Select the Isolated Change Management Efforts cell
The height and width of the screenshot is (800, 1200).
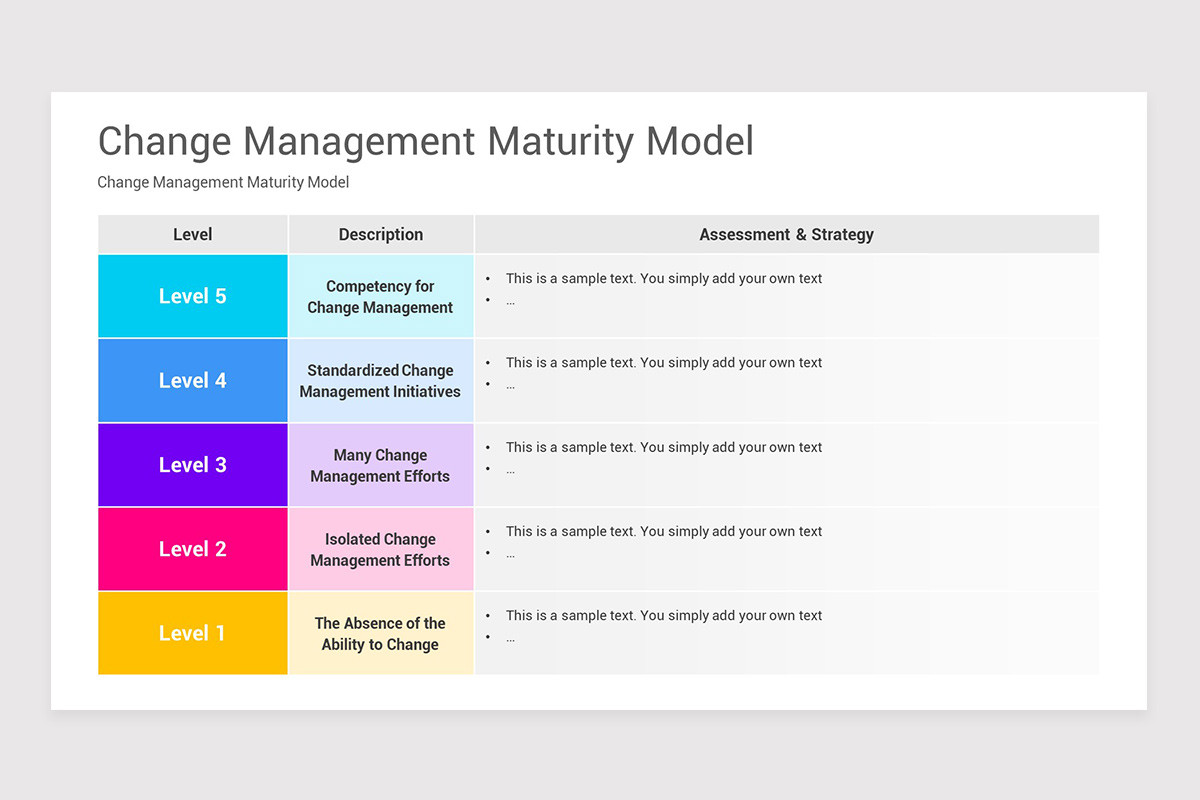point(380,548)
